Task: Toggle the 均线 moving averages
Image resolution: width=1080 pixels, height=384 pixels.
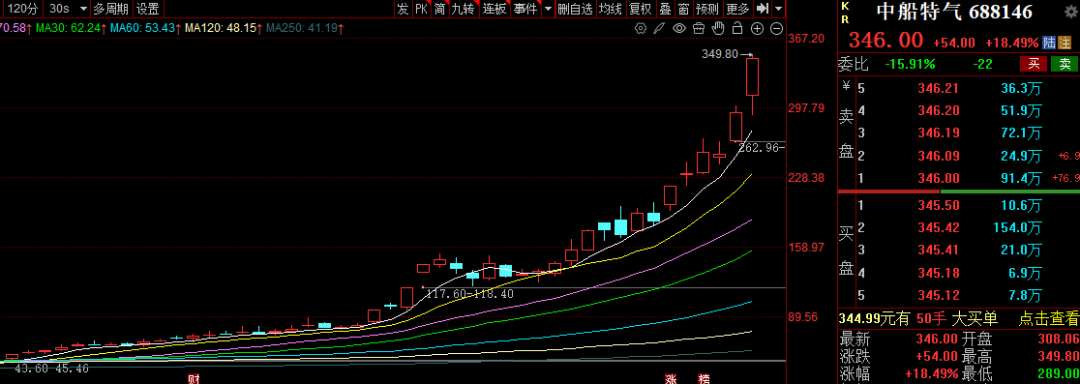Action: pyautogui.click(x=610, y=9)
